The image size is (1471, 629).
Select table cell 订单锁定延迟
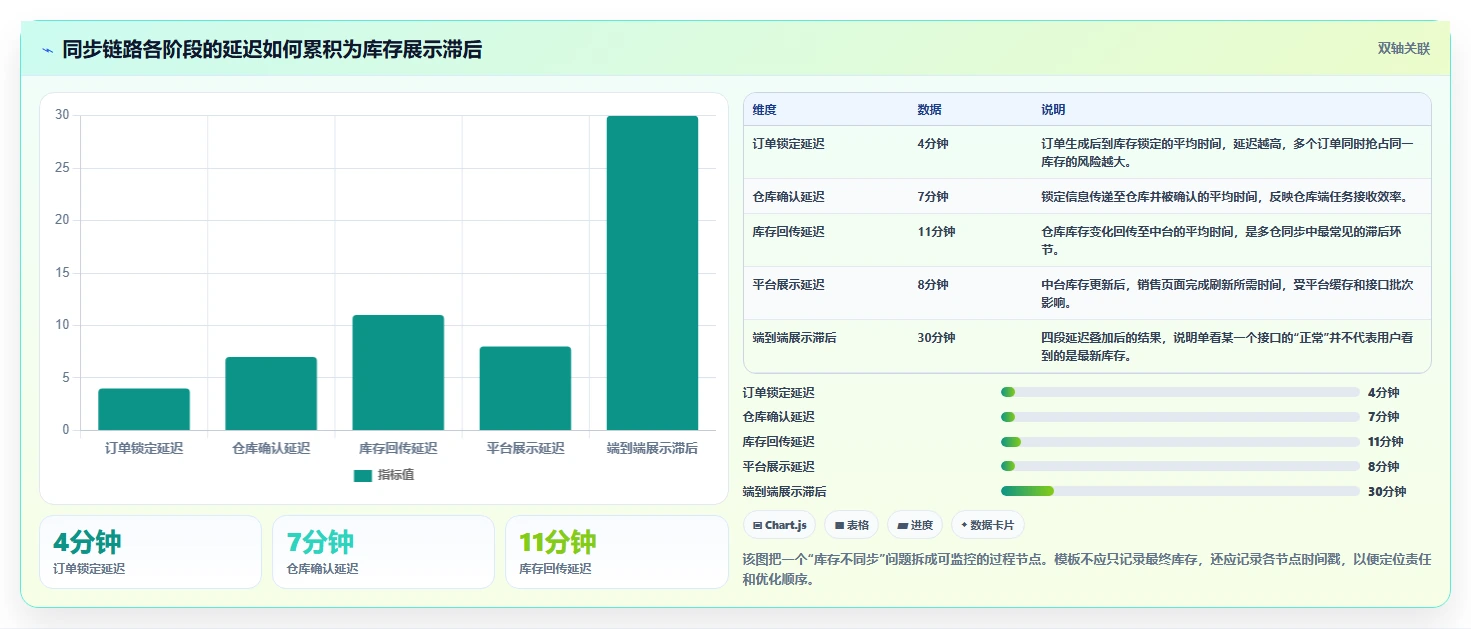789,144
